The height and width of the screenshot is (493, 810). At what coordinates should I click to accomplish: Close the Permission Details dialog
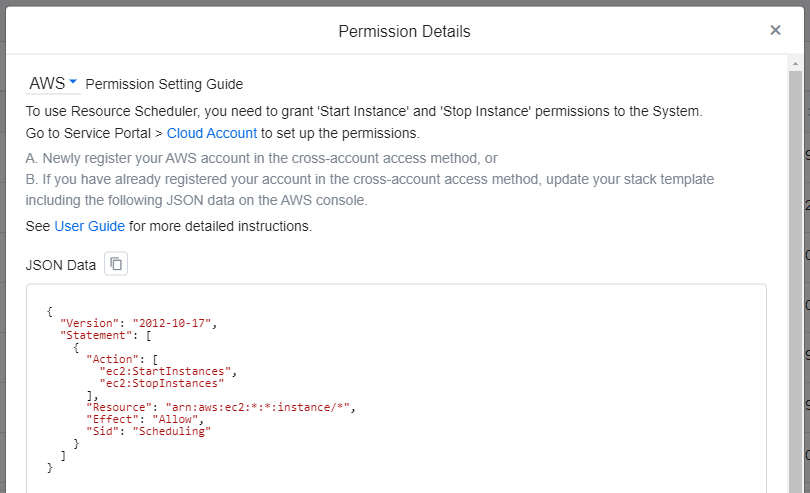pyautogui.click(x=775, y=30)
